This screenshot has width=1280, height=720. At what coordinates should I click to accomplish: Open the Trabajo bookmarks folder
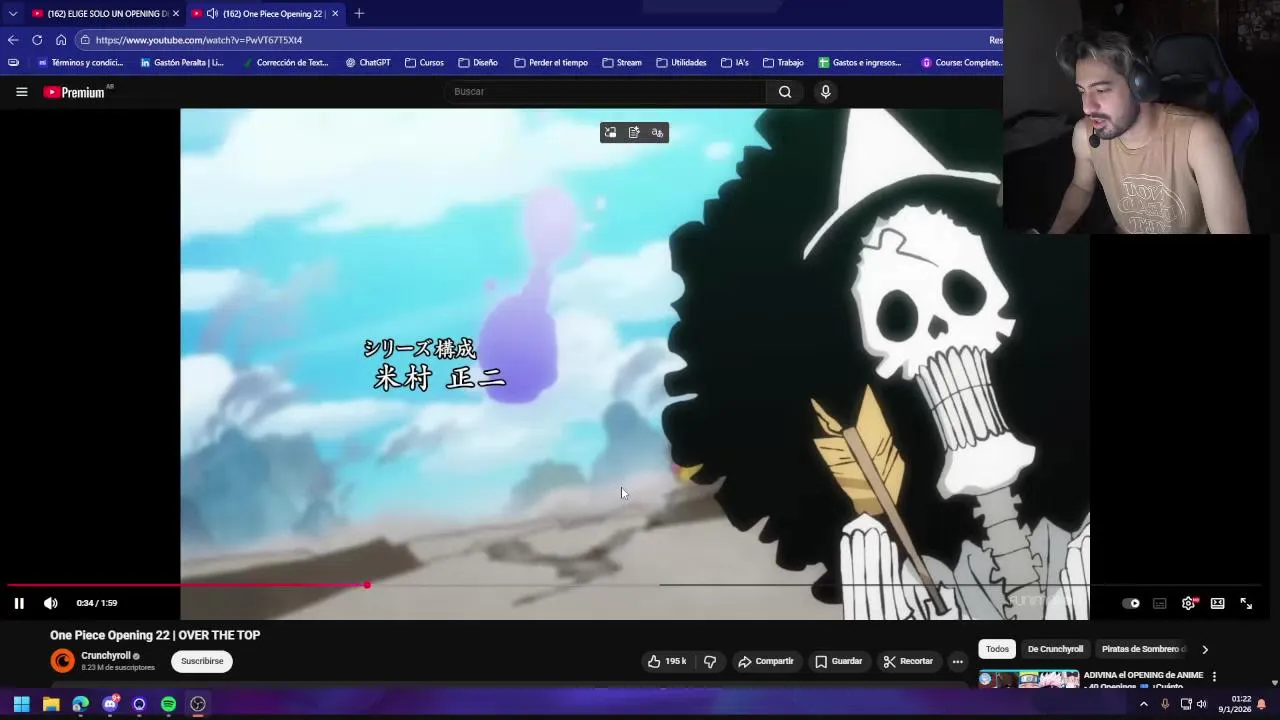[783, 63]
